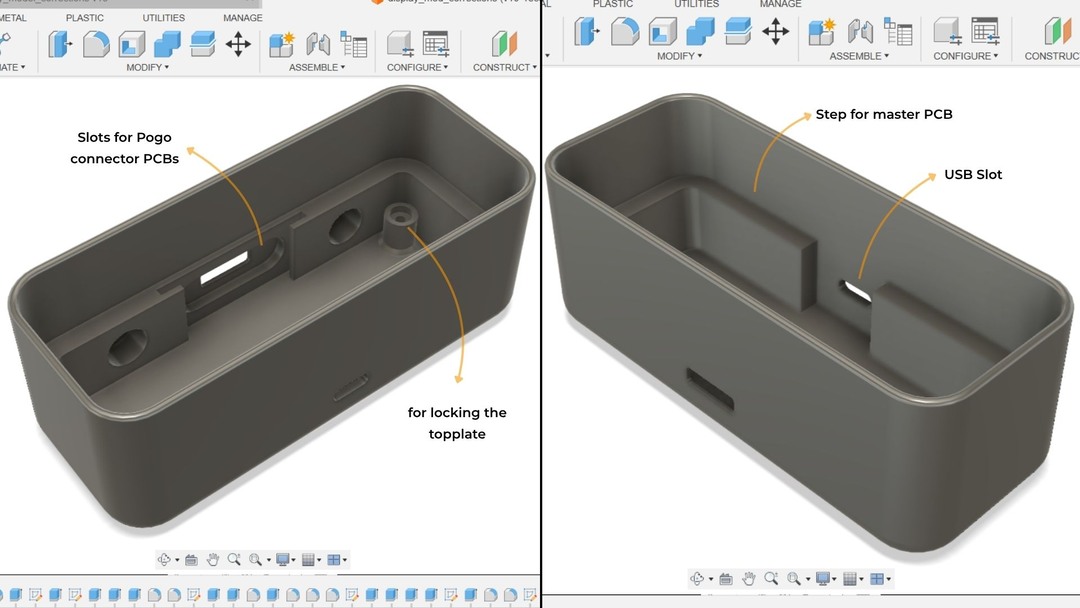The height and width of the screenshot is (608, 1080).
Task: Open Display Settings menu in right window
Action: (824, 578)
